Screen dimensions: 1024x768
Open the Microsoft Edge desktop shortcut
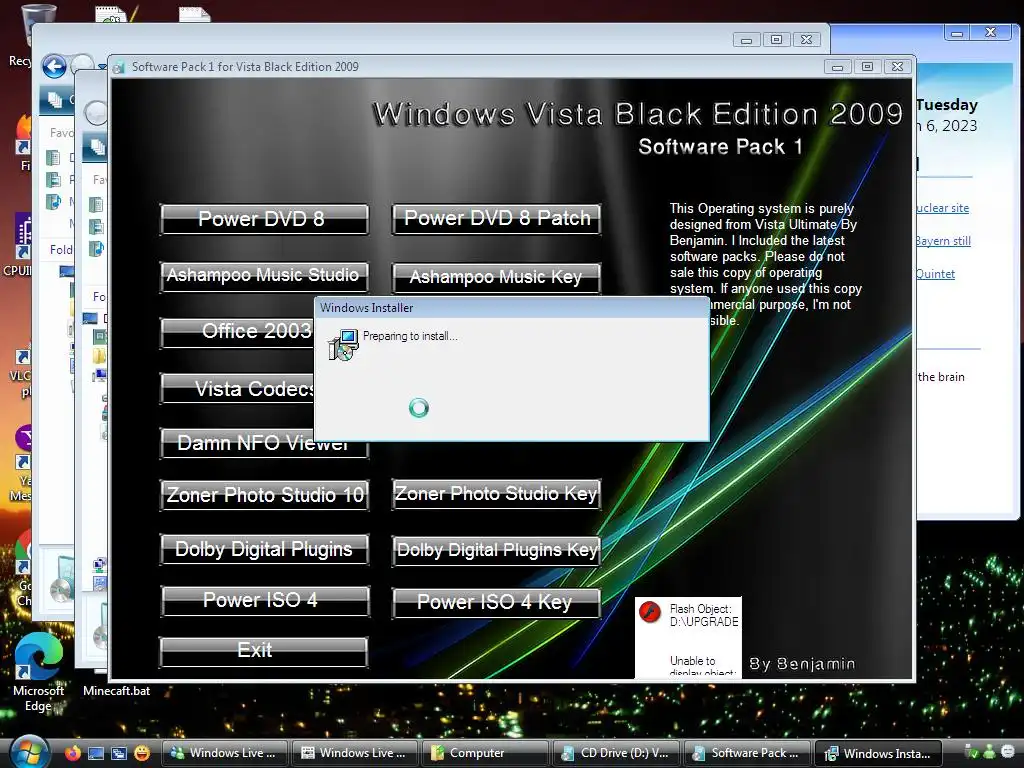(39, 673)
